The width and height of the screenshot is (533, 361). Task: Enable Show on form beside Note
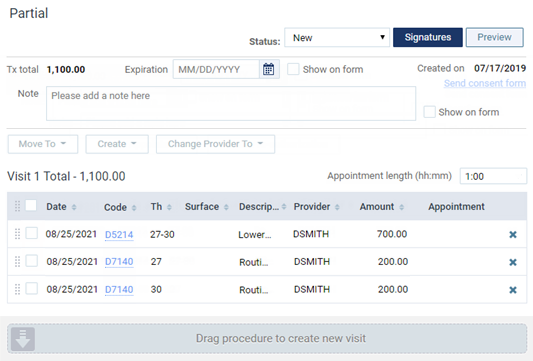pyautogui.click(x=429, y=112)
